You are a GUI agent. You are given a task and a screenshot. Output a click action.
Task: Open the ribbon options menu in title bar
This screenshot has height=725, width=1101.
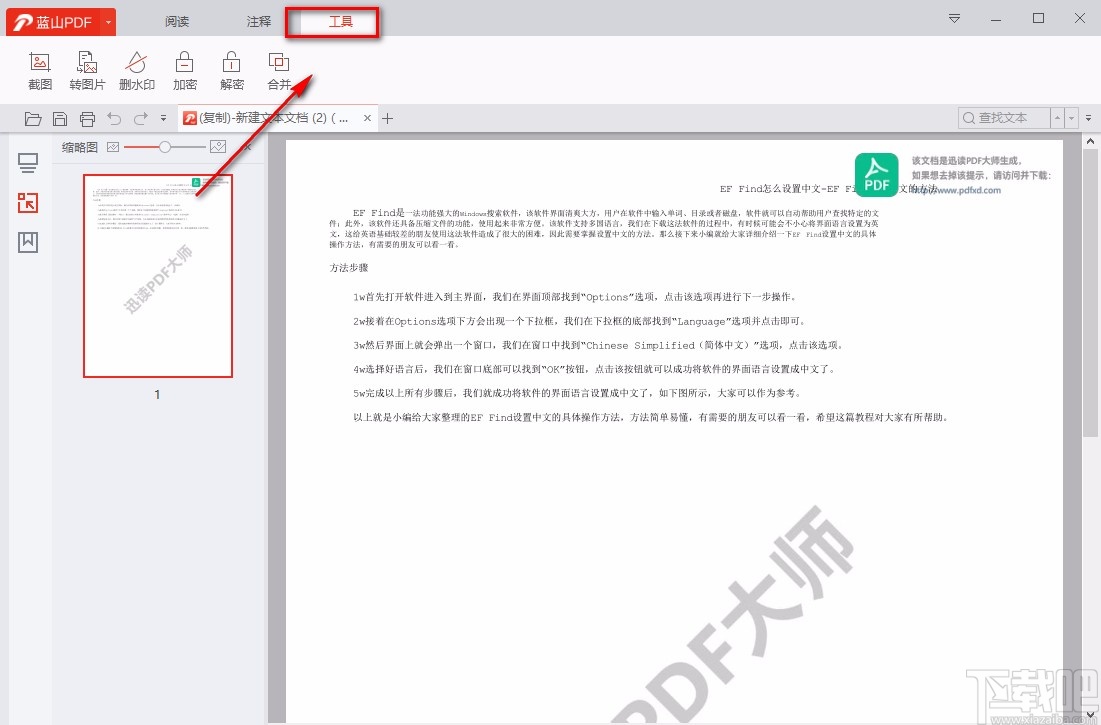[x=954, y=18]
